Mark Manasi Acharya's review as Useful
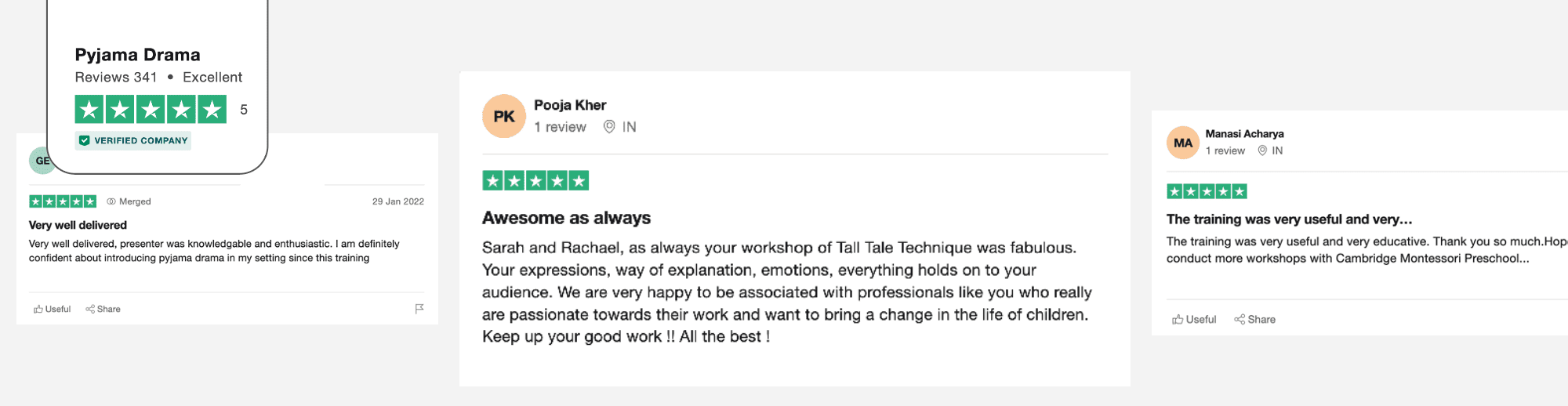This screenshot has width=1568, height=406. [1194, 319]
